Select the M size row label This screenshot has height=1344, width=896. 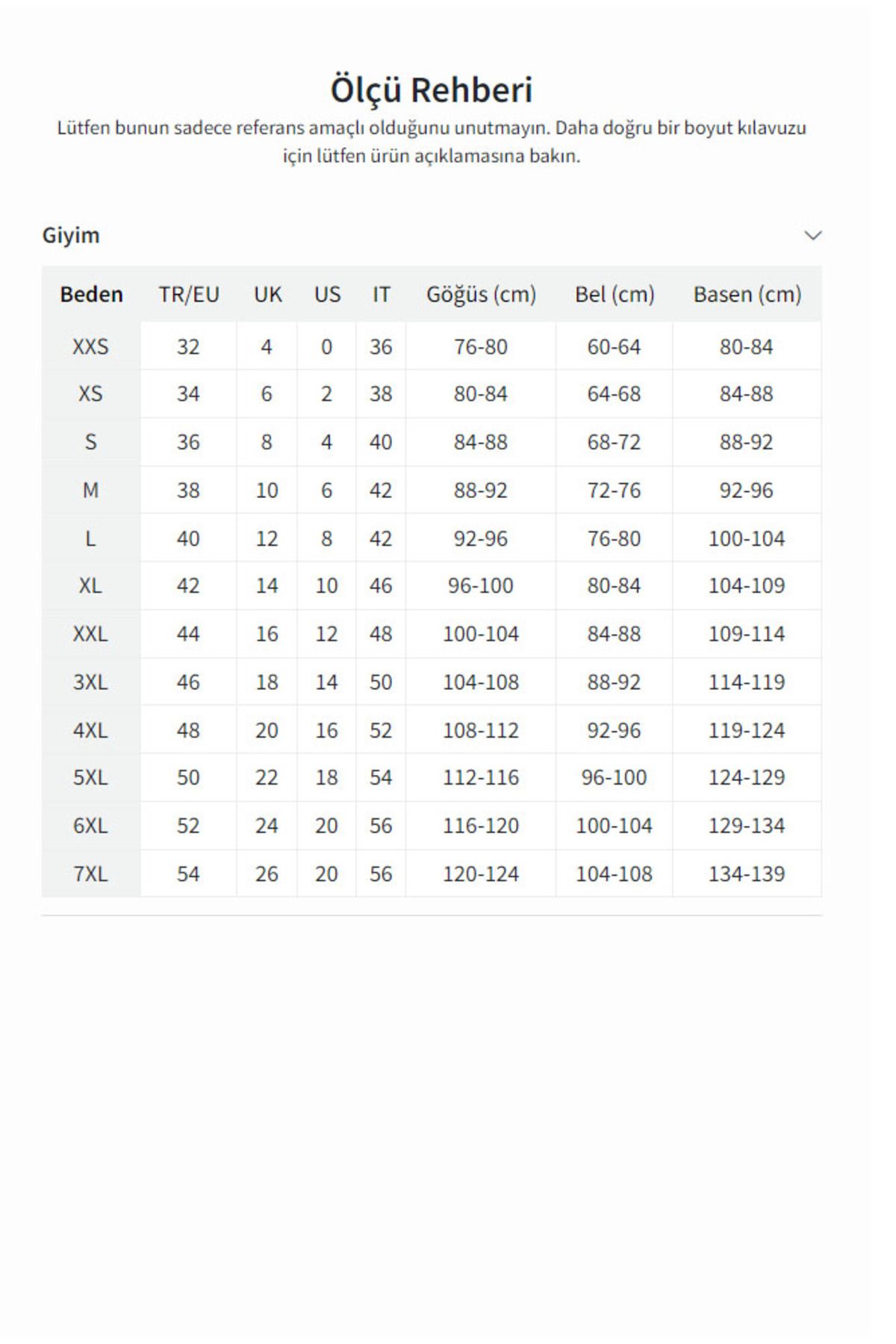(x=90, y=491)
